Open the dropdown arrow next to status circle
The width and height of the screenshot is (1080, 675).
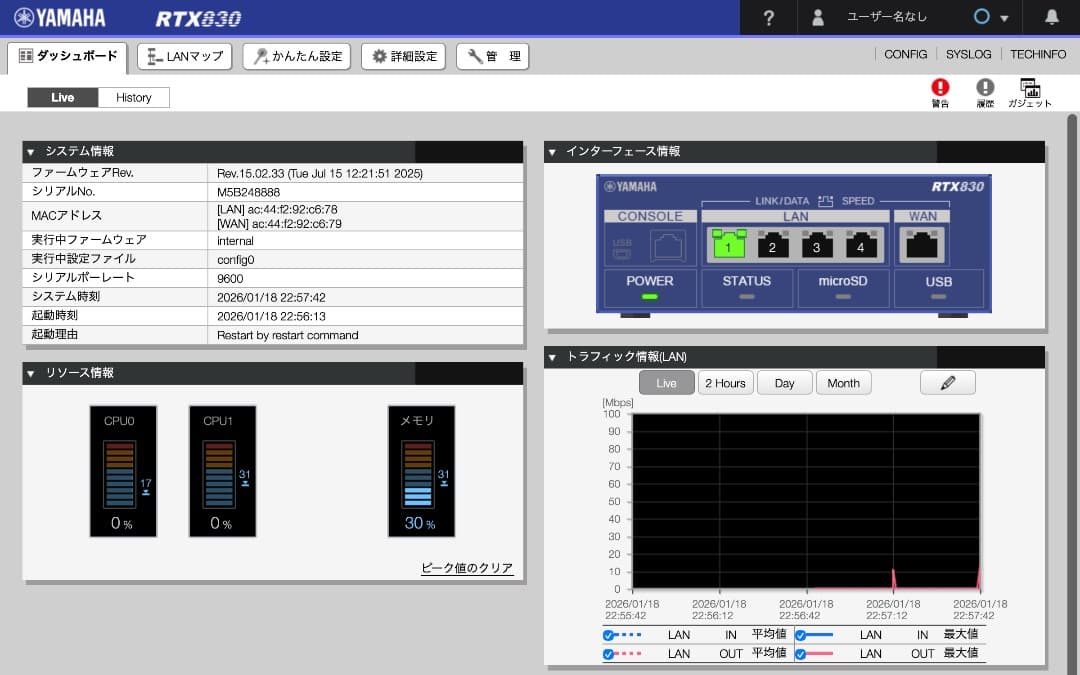(1004, 18)
